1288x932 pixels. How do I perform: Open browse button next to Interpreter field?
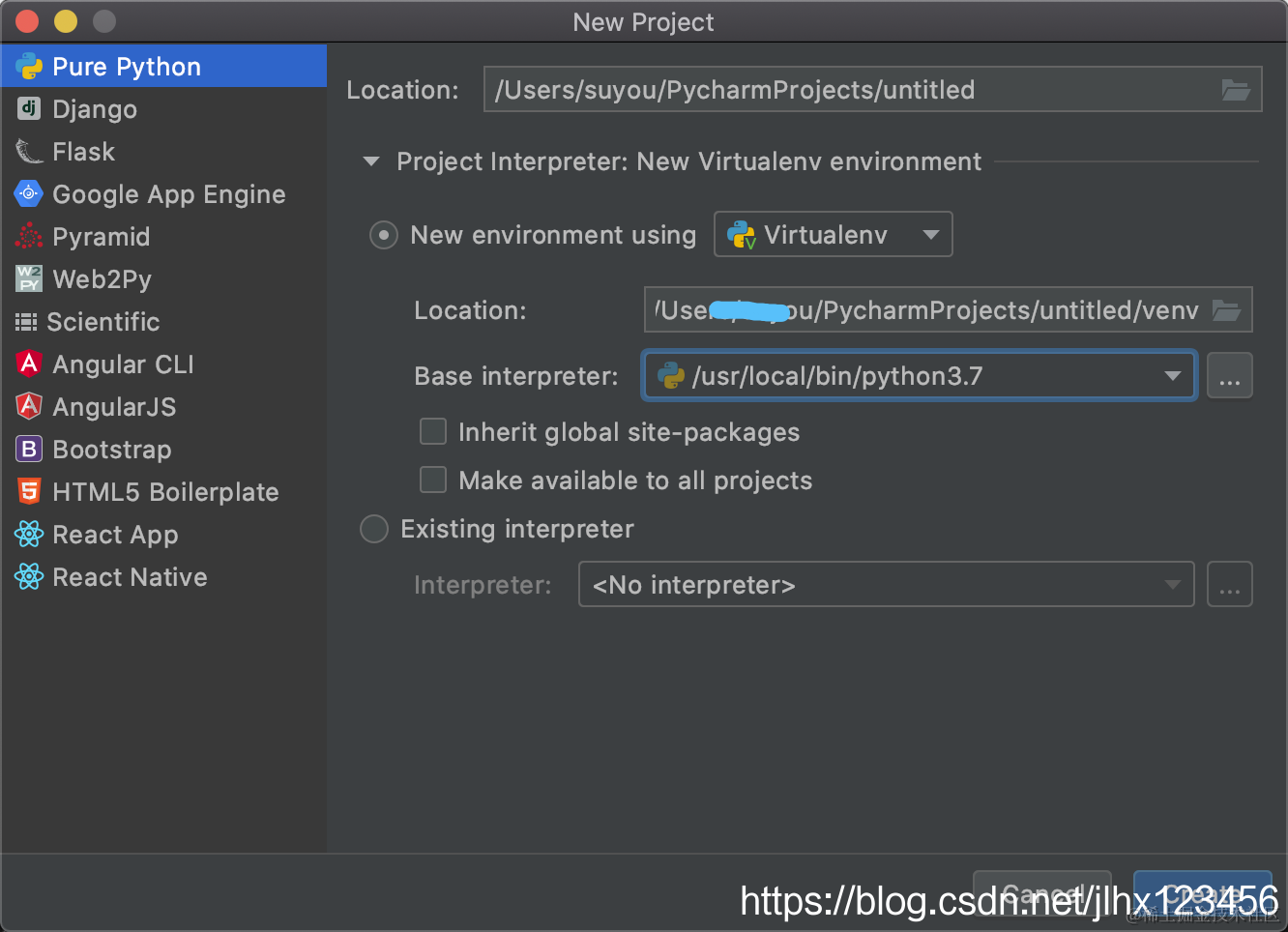click(1230, 585)
